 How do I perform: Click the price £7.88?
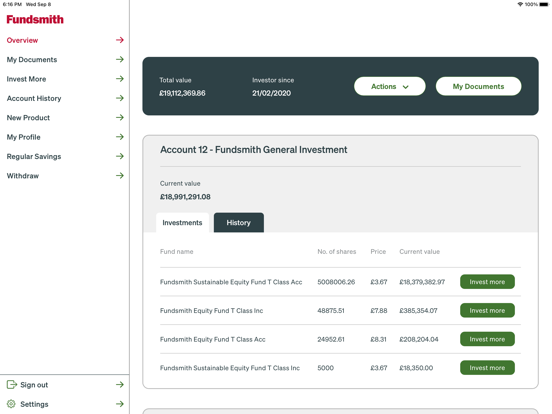coord(379,310)
